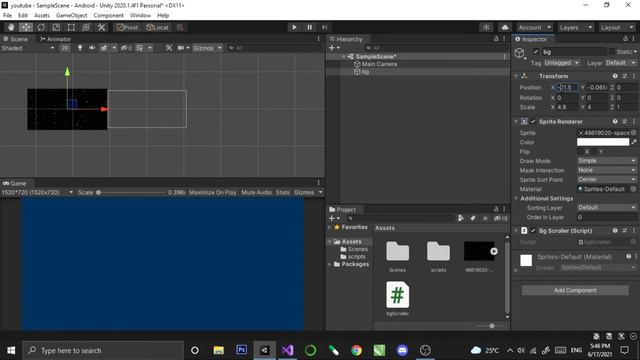Pick sprite with object selector circle
The width and height of the screenshot is (640, 360).
tap(633, 133)
